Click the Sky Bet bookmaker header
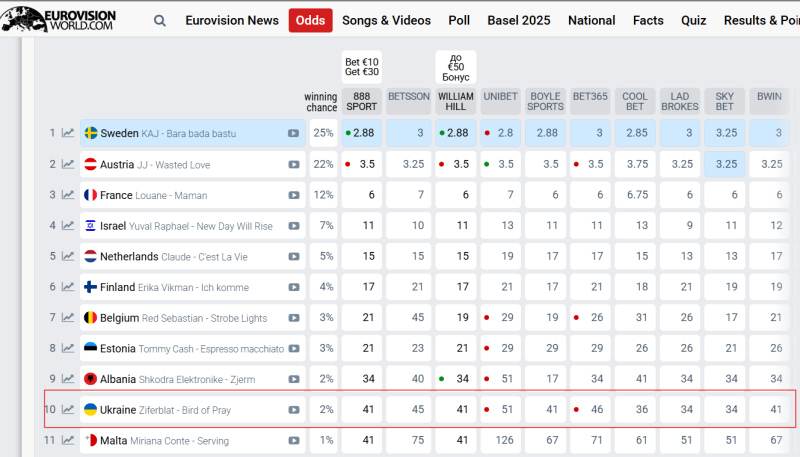This screenshot has width=800, height=457. click(x=724, y=101)
